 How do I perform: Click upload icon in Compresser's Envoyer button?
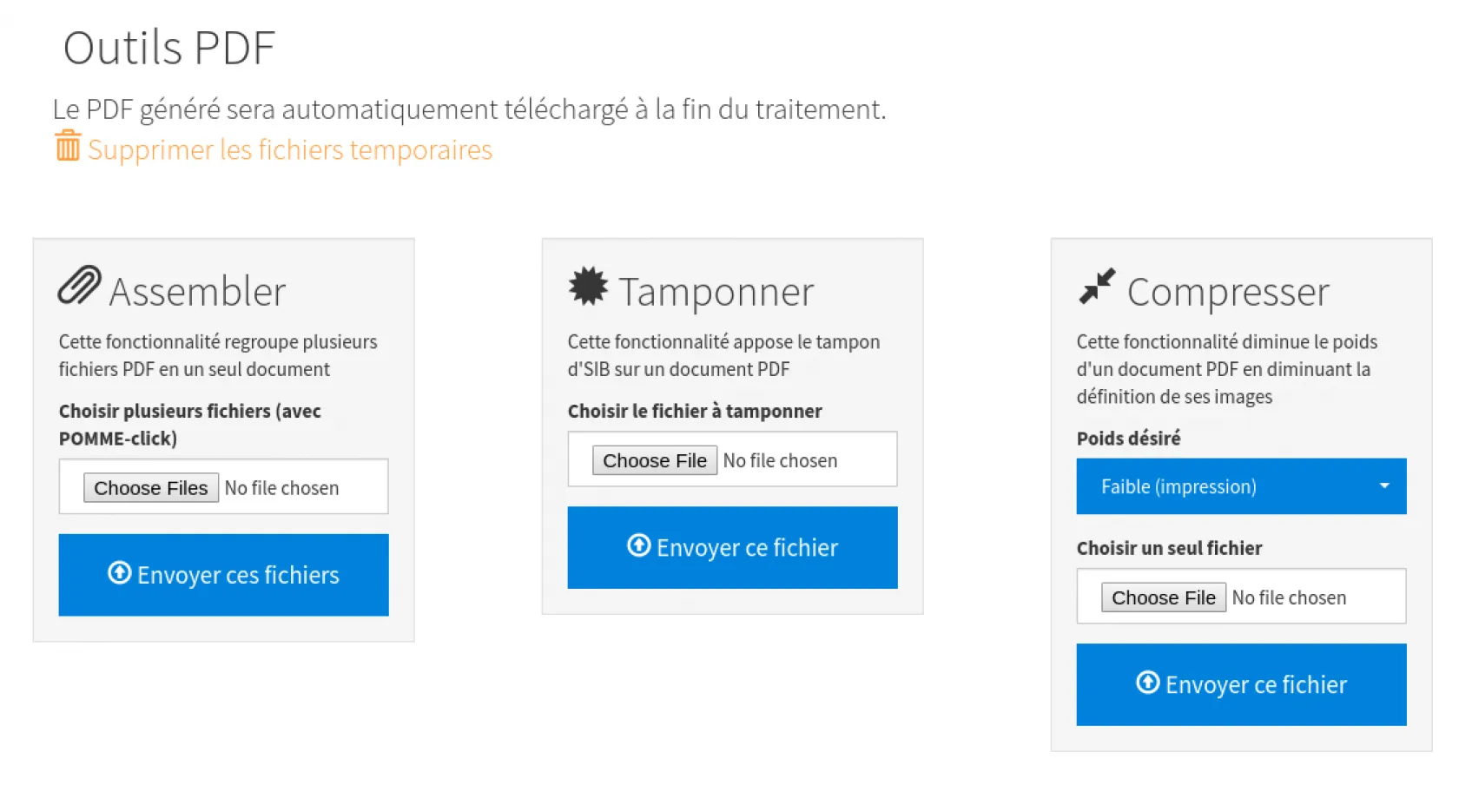pos(1147,683)
